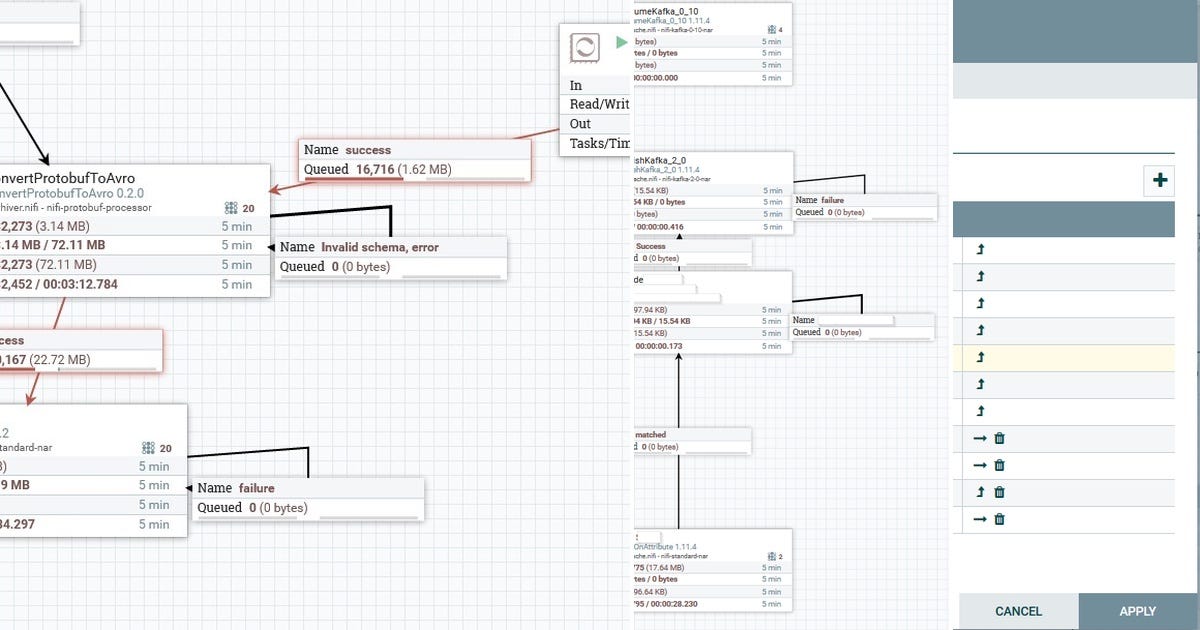Click the trash icon beside the up arrow

999,492
